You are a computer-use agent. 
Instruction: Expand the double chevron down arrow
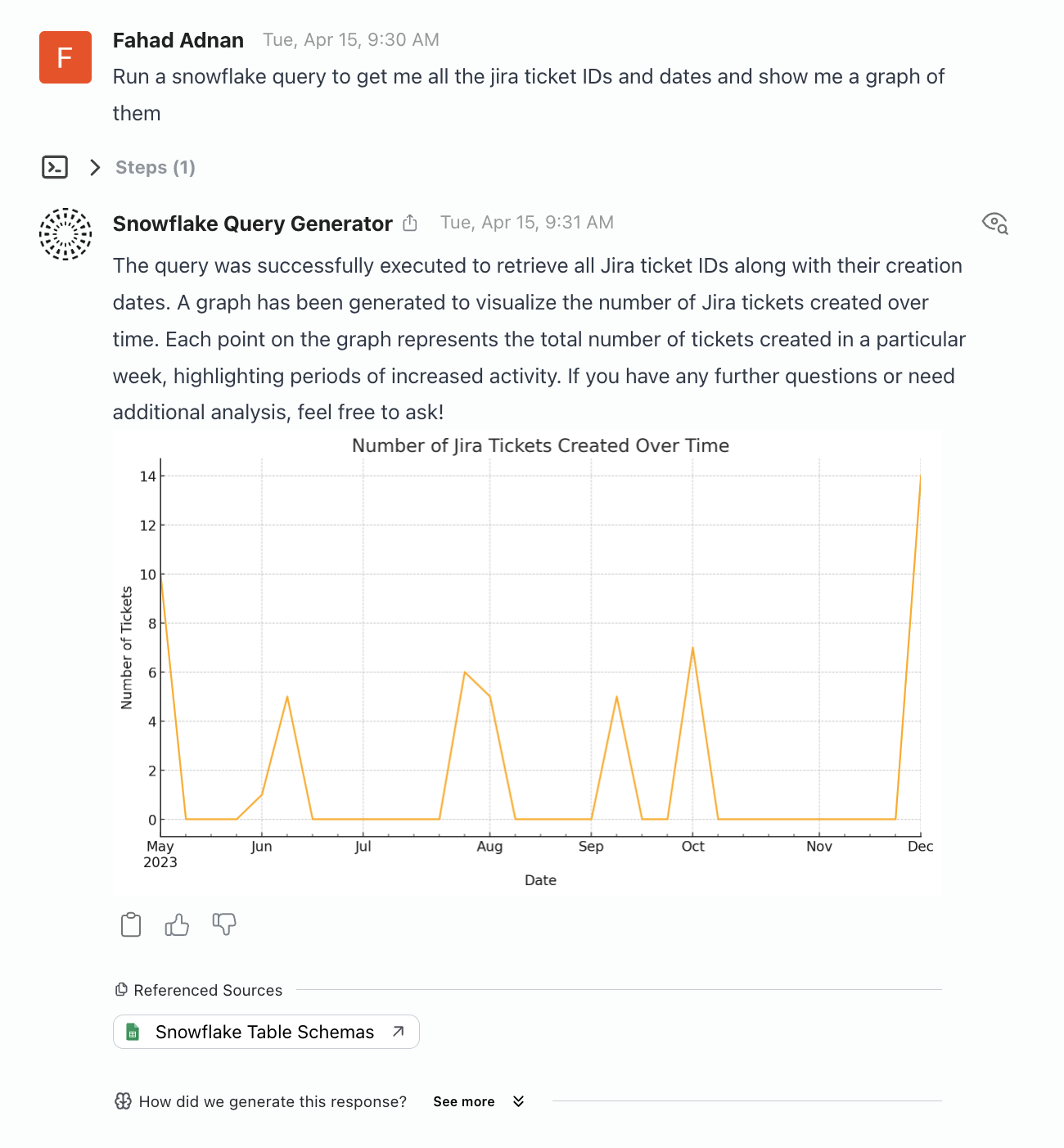click(x=518, y=1101)
